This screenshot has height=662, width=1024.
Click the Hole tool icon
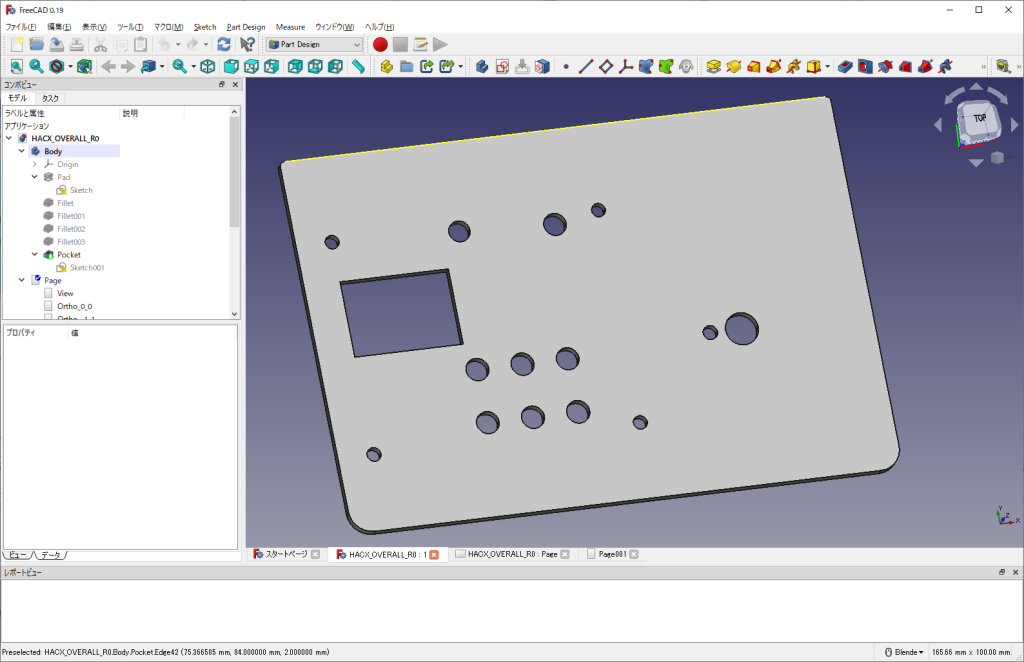click(x=865, y=67)
